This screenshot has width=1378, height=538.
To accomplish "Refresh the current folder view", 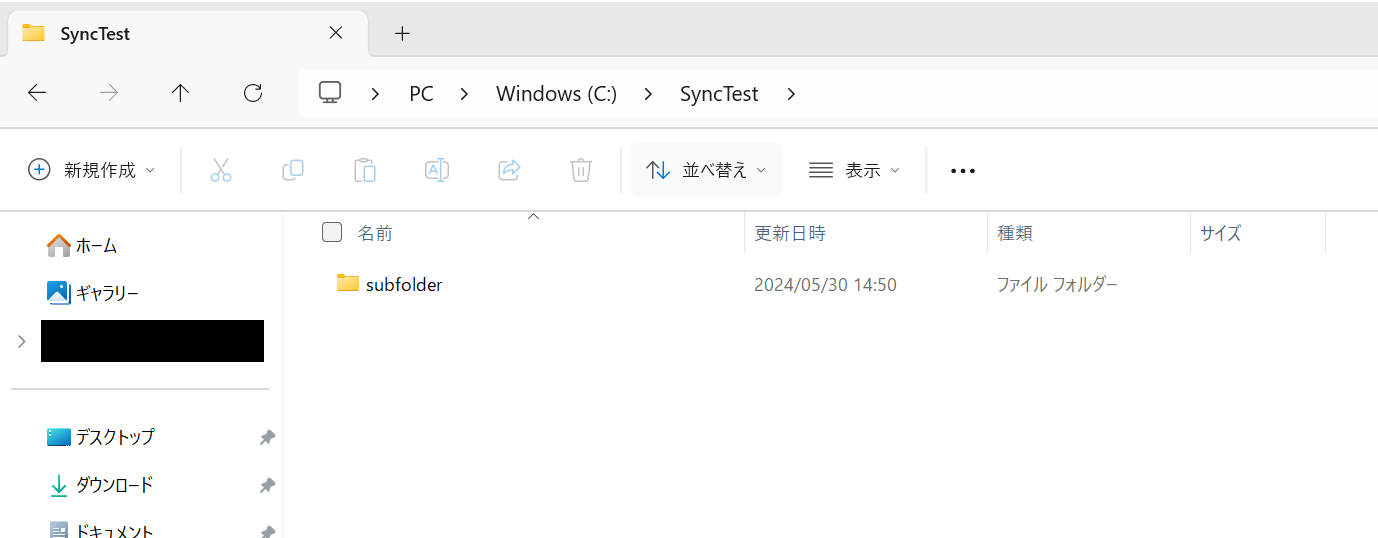I will (x=253, y=93).
